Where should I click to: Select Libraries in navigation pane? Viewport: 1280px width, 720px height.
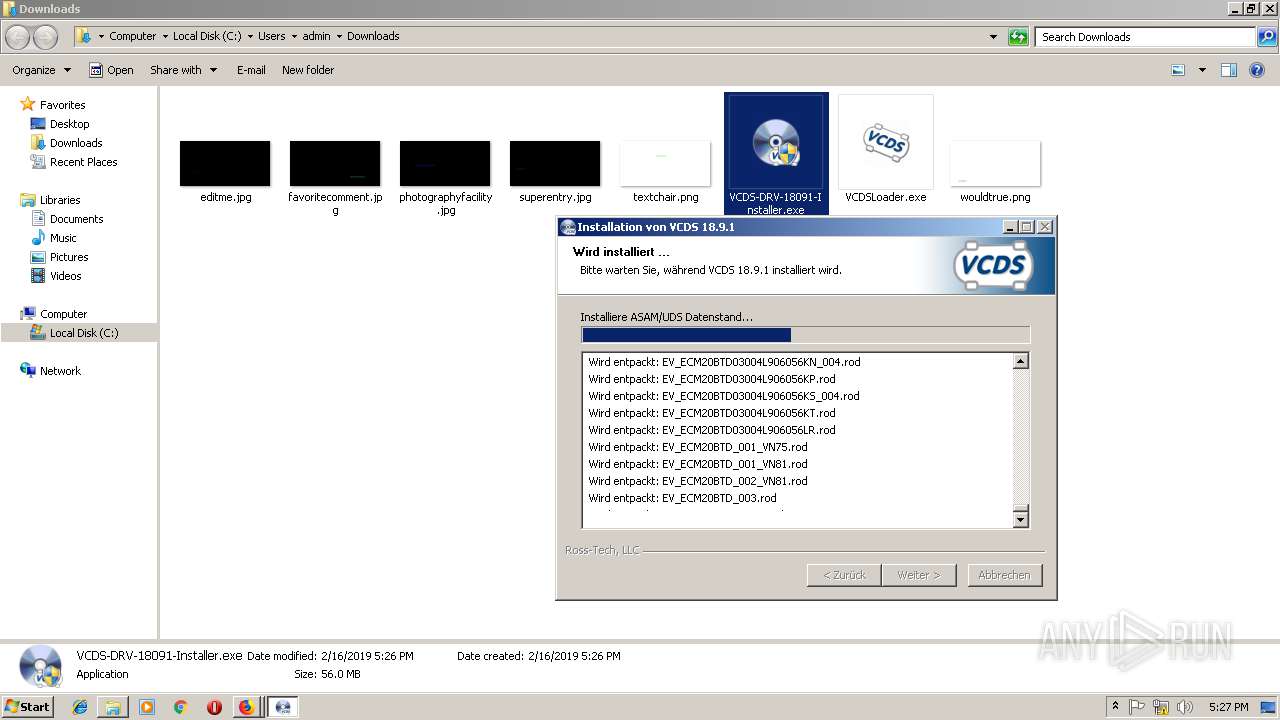click(60, 200)
